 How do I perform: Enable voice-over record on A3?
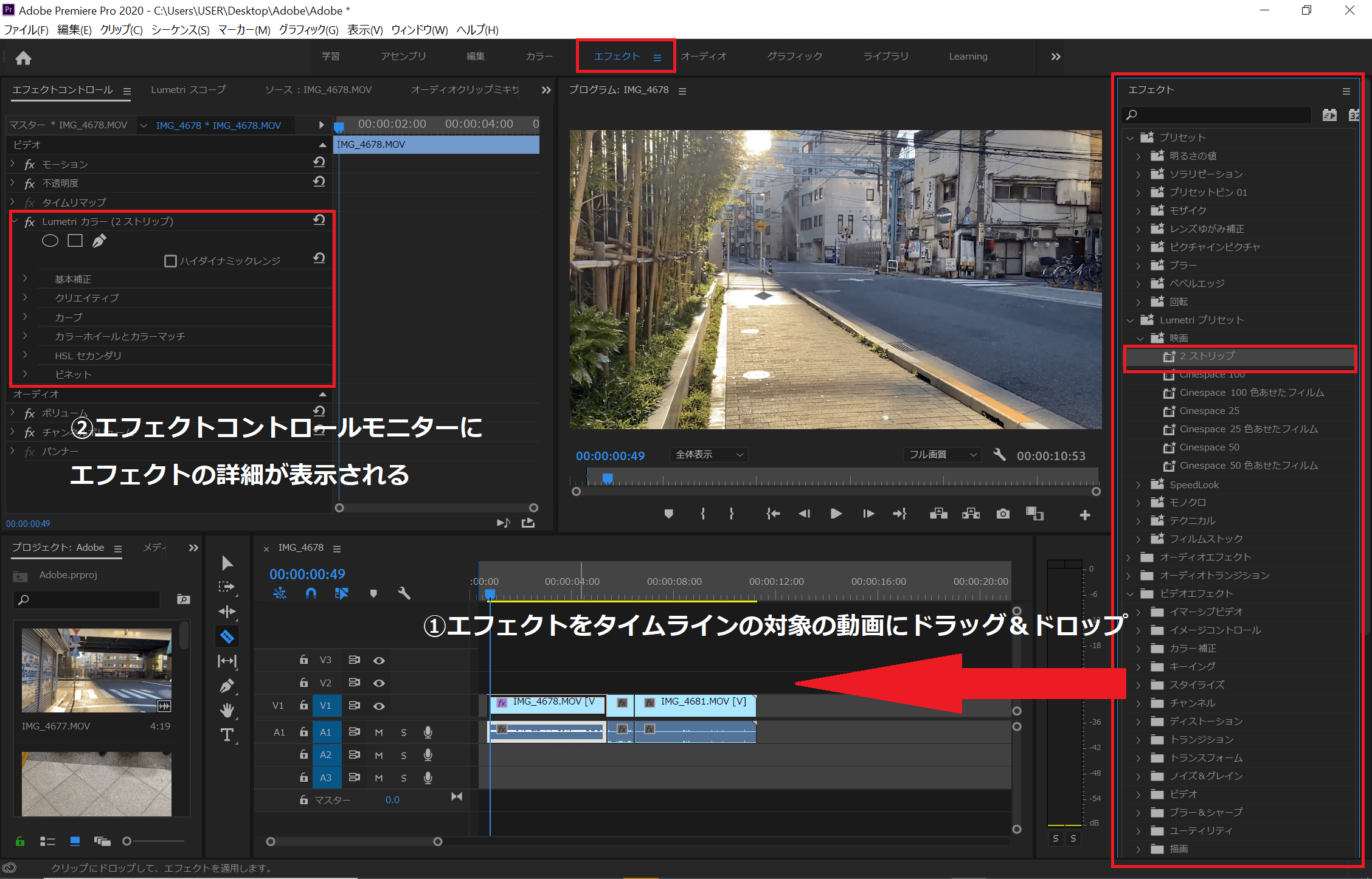(428, 777)
